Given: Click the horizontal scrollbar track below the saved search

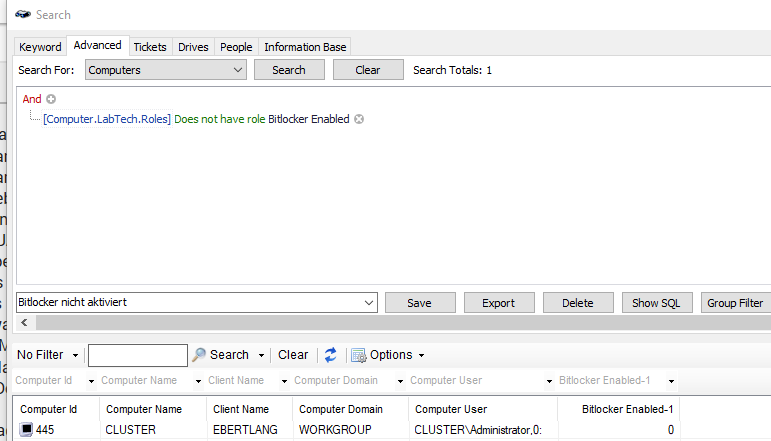Looking at the screenshot, I should 403,323.
